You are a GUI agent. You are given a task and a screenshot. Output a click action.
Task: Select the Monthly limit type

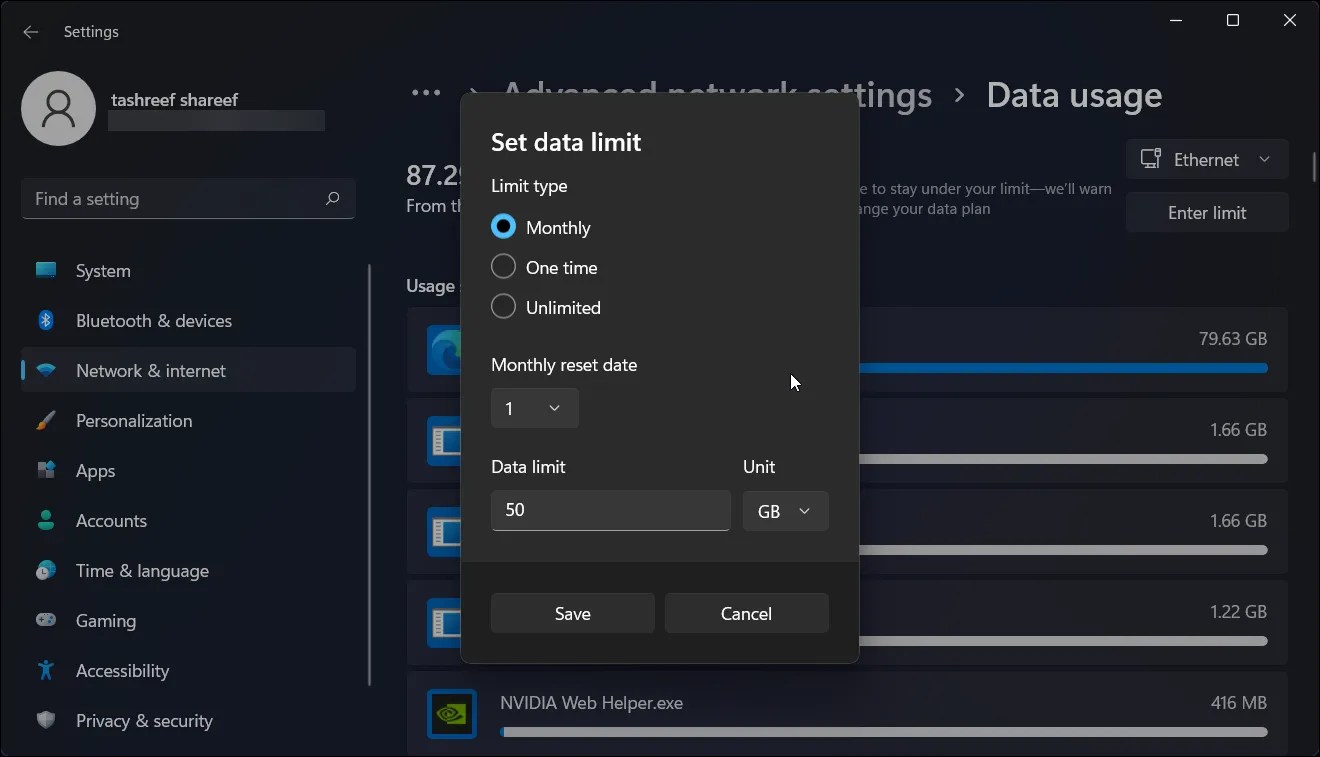(503, 226)
